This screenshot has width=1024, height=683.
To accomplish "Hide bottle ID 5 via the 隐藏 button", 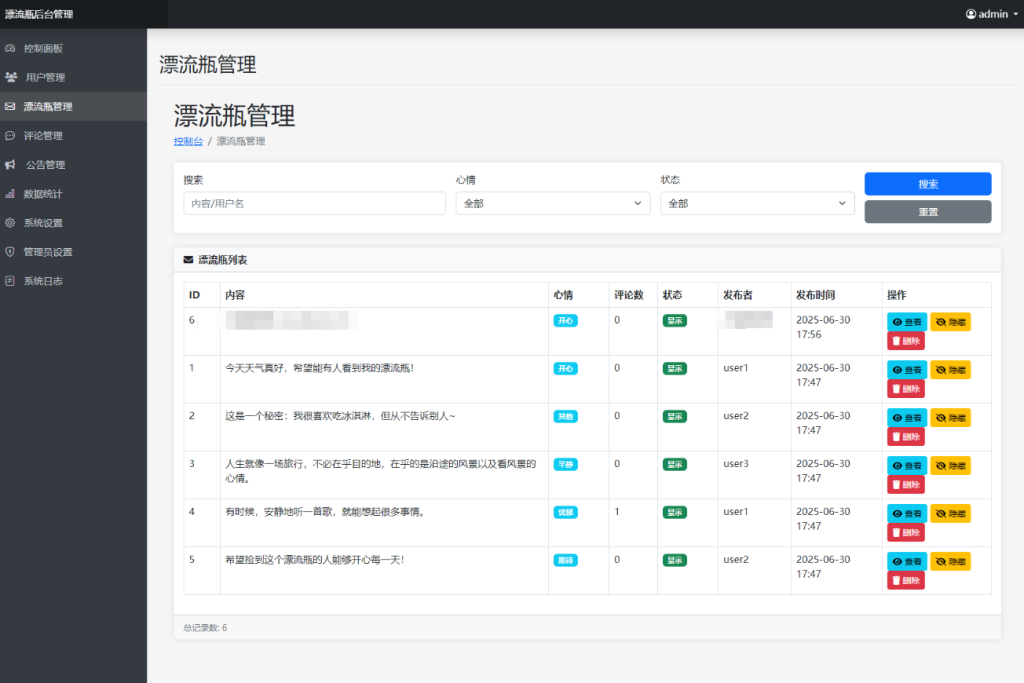I will 950,561.
